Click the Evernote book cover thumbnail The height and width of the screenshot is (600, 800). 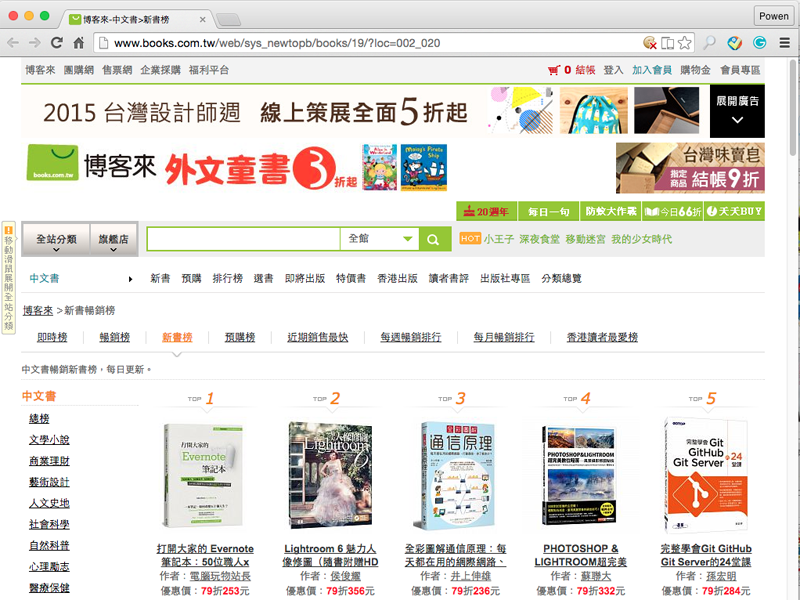tap(204, 475)
